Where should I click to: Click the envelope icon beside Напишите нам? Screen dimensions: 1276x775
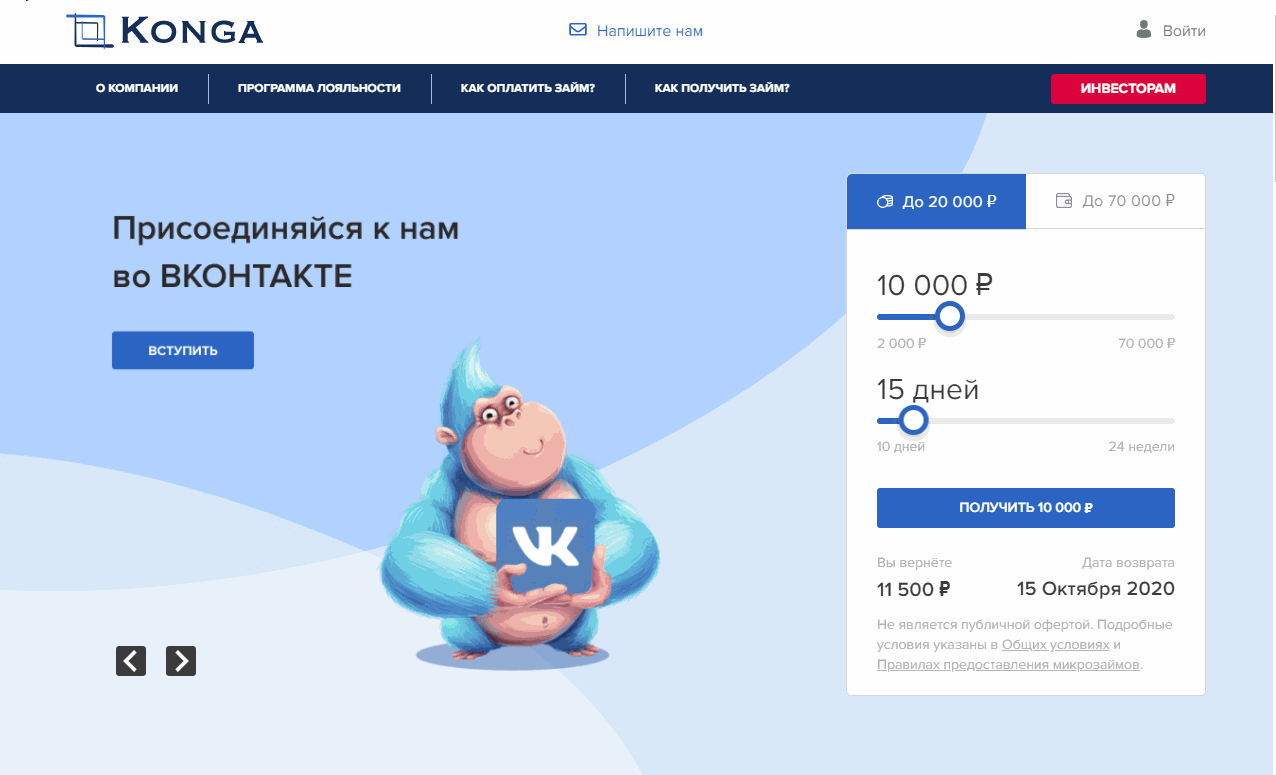(577, 30)
